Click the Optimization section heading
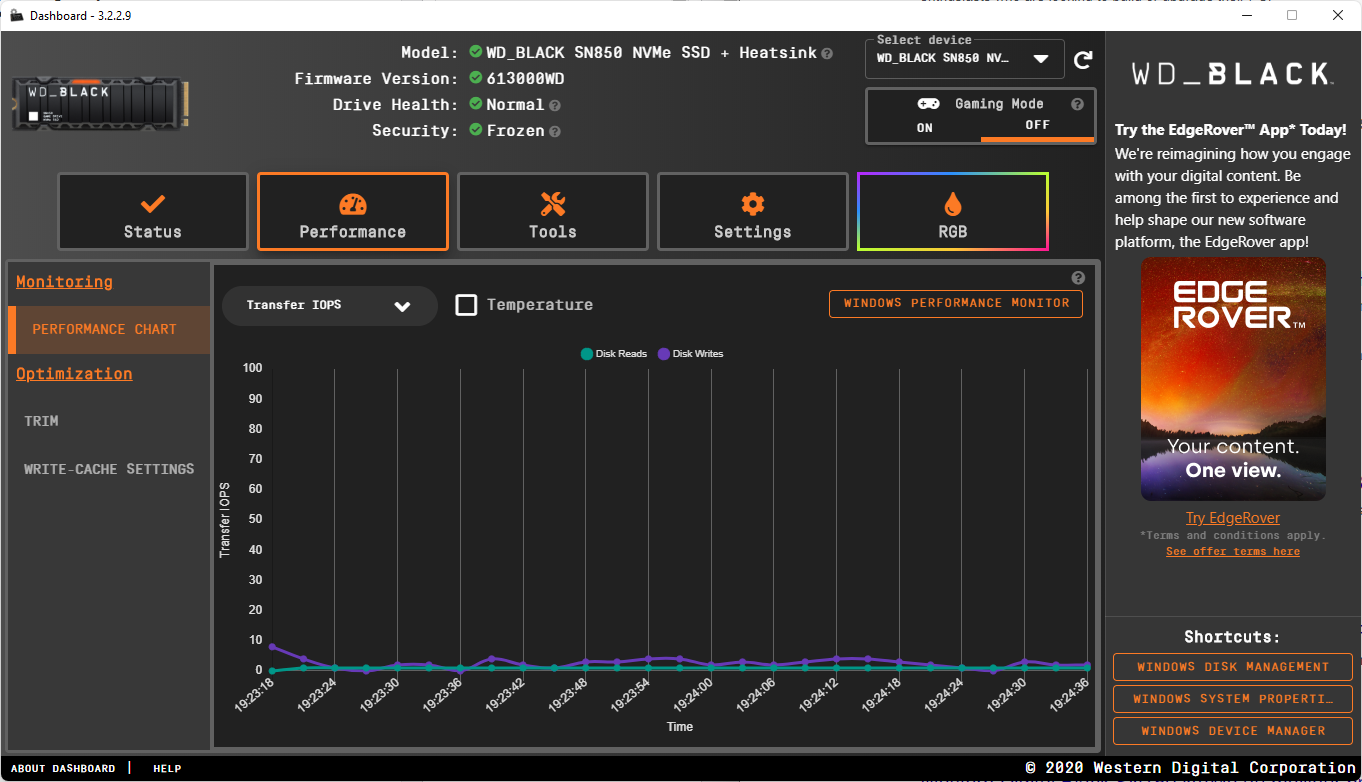 [74, 374]
